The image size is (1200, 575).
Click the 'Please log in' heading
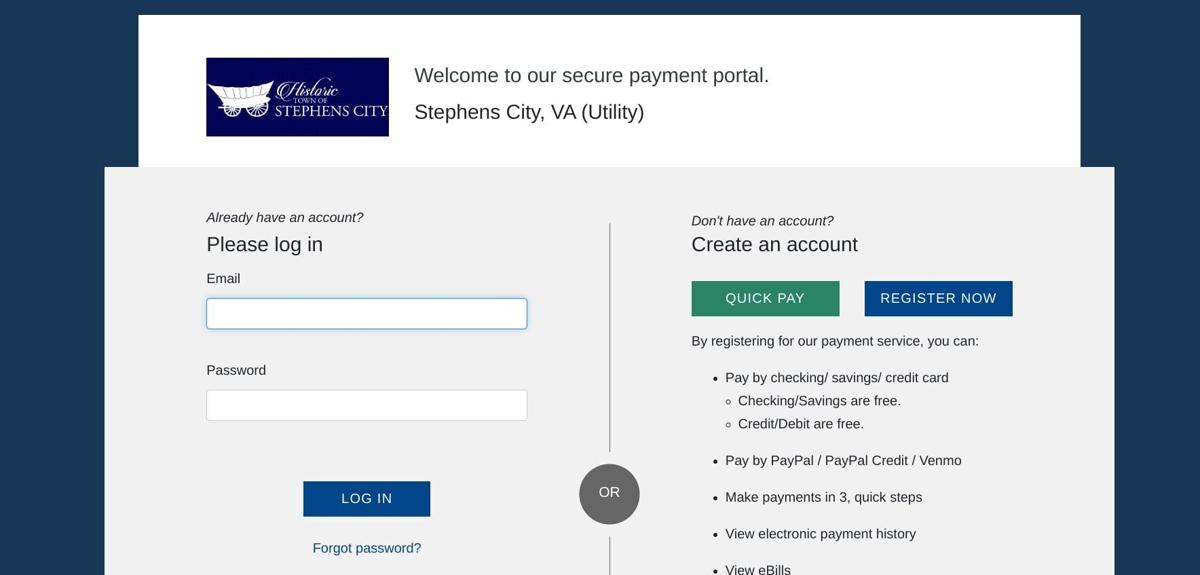tap(264, 245)
